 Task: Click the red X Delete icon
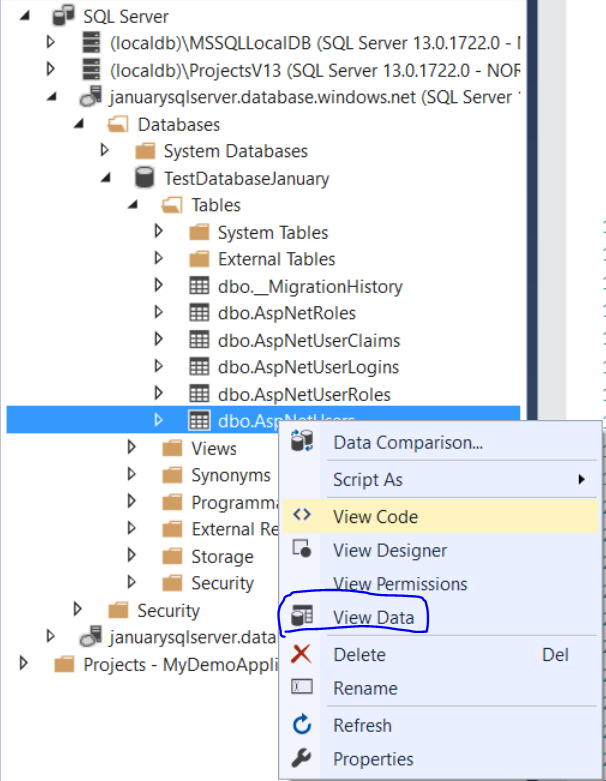click(x=301, y=654)
